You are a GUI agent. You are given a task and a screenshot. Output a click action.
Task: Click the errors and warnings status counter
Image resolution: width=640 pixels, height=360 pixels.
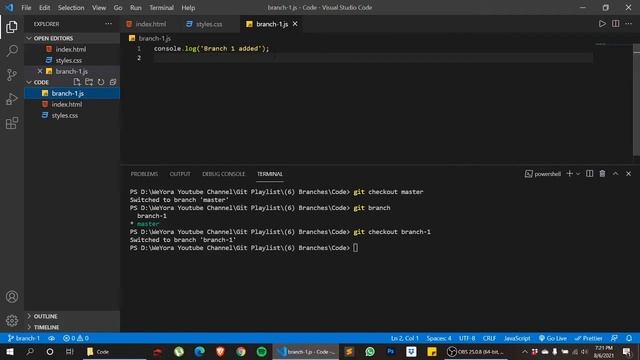pos(76,338)
